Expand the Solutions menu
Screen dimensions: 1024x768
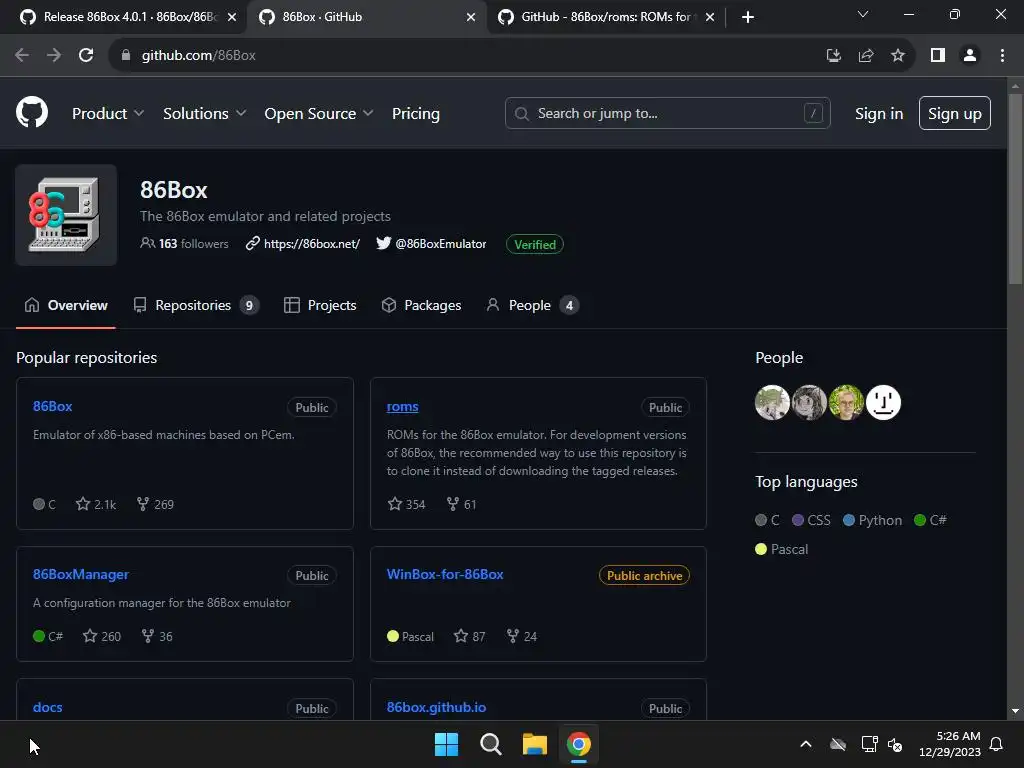(x=204, y=114)
